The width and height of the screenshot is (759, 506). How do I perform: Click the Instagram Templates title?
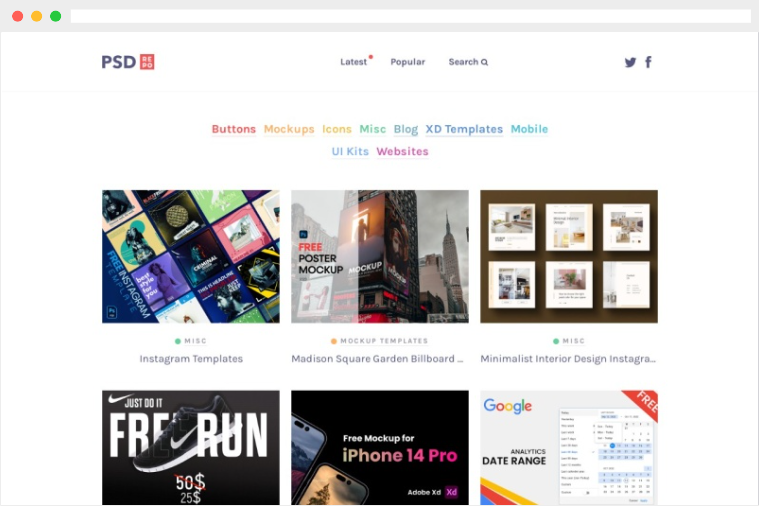(191, 359)
